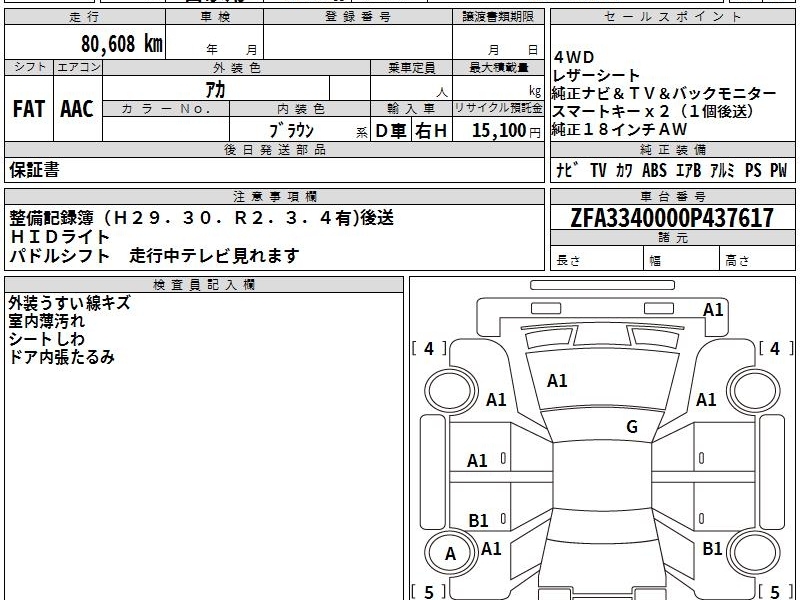Click the 保証書 later-shipped parts entry

(34, 170)
